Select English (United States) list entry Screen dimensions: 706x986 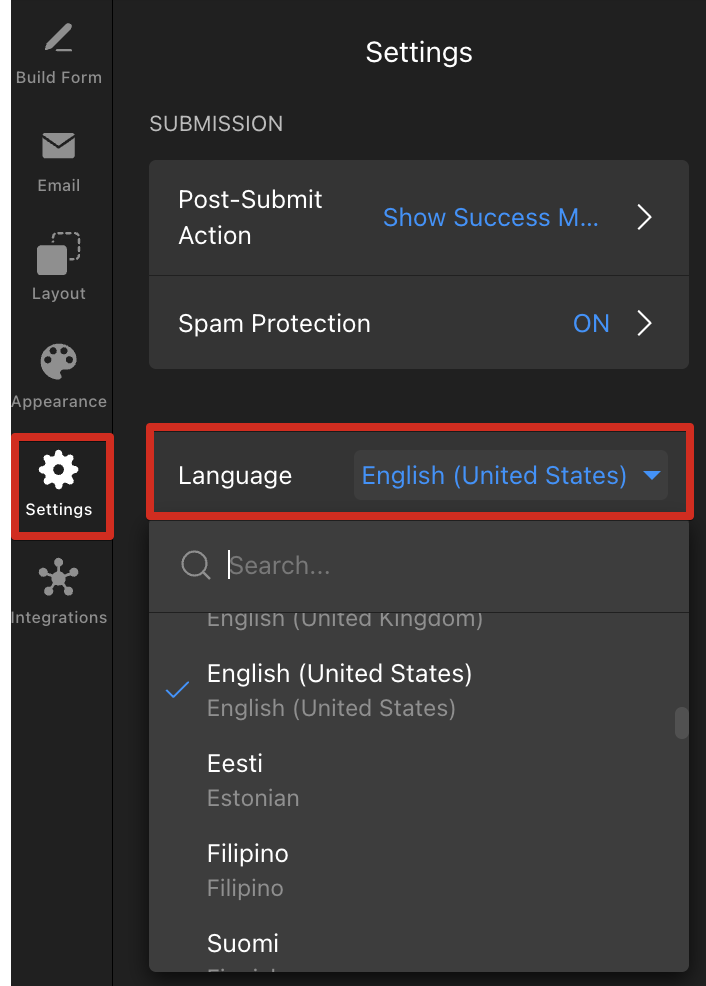[419, 690]
